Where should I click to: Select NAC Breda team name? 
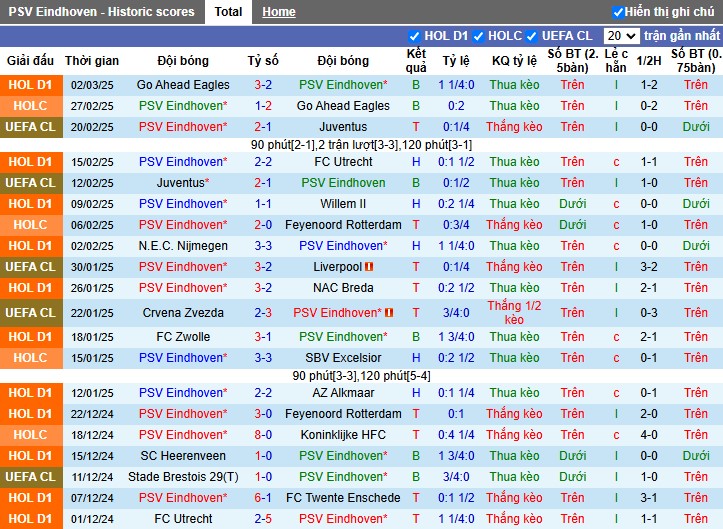pos(343,288)
